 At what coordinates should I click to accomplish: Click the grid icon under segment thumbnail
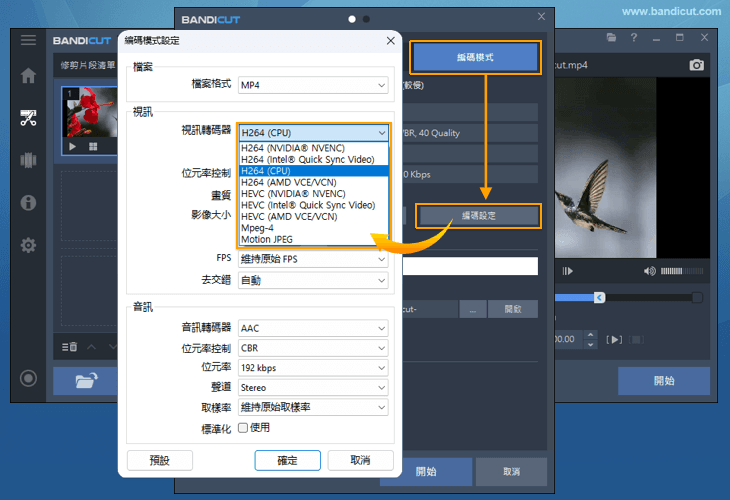(93, 147)
